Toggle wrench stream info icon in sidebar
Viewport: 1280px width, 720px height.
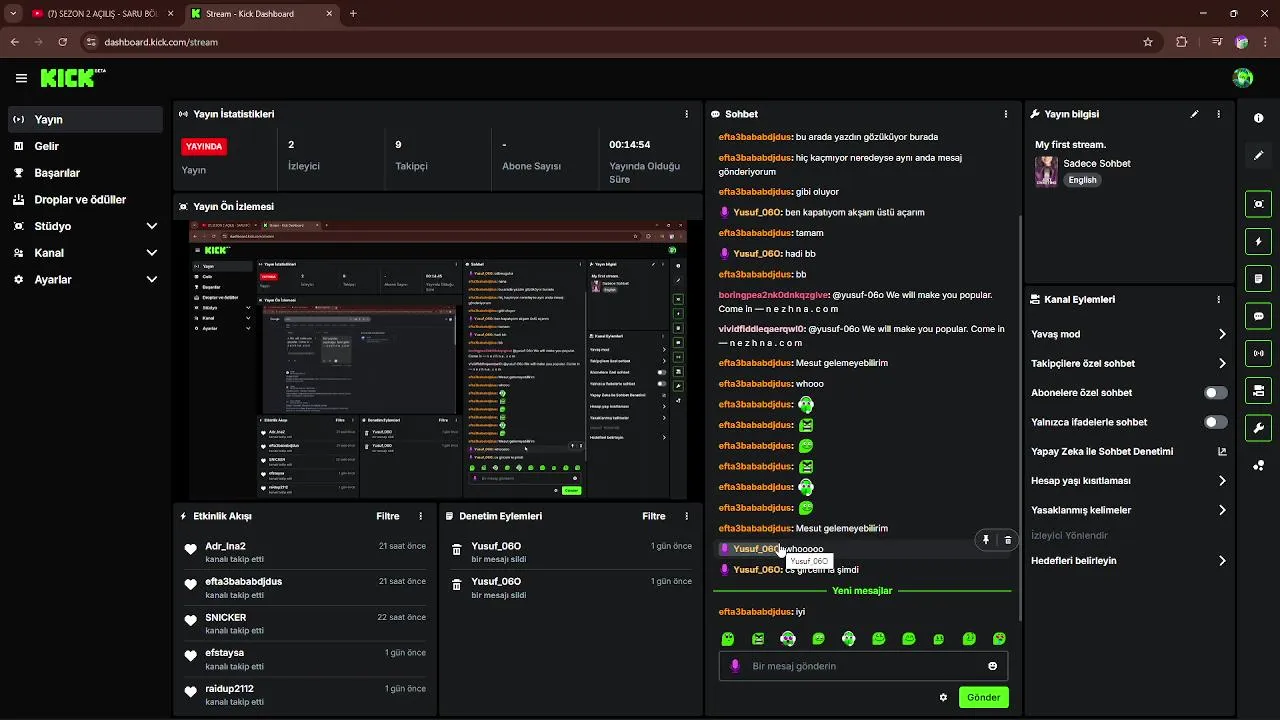point(1258,428)
